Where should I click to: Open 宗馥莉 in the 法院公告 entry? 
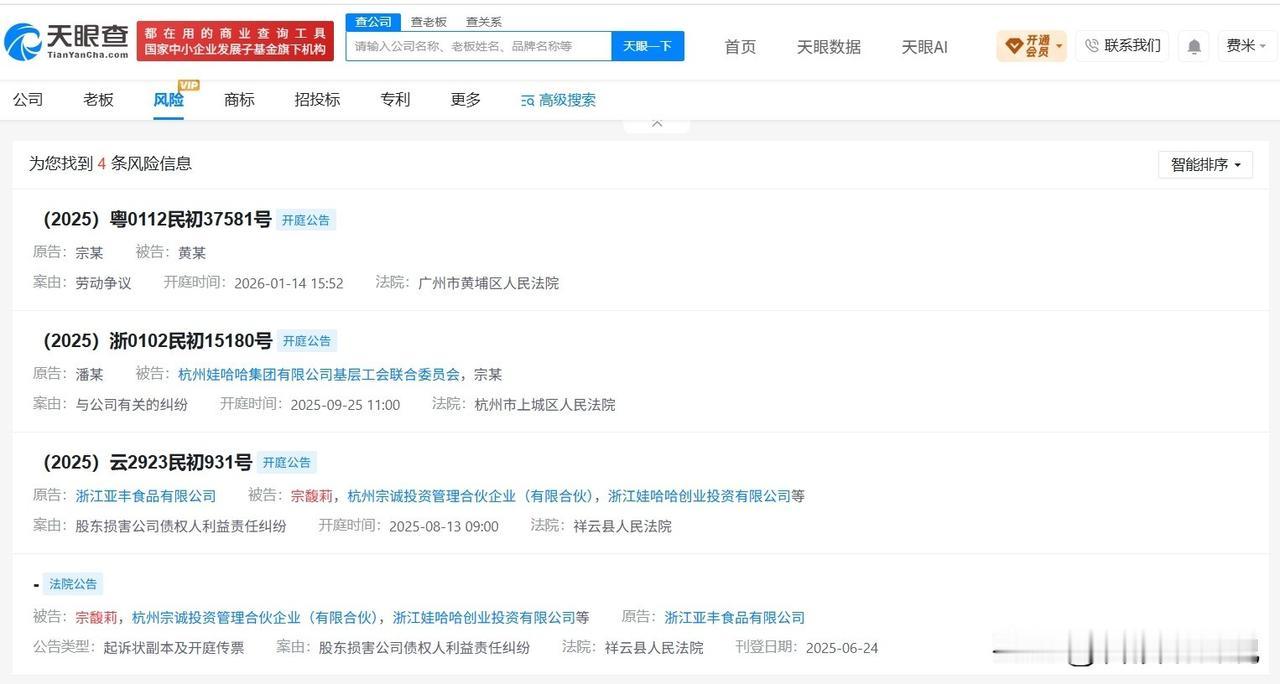[97, 617]
